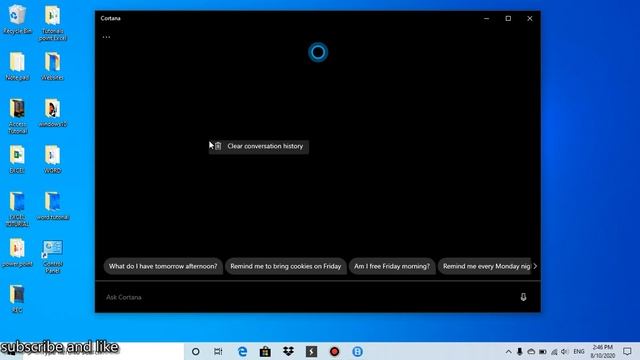This screenshot has width=640, height=360.
Task: Choose 'Am I free Friday morning?' suggestion
Action: (392, 266)
